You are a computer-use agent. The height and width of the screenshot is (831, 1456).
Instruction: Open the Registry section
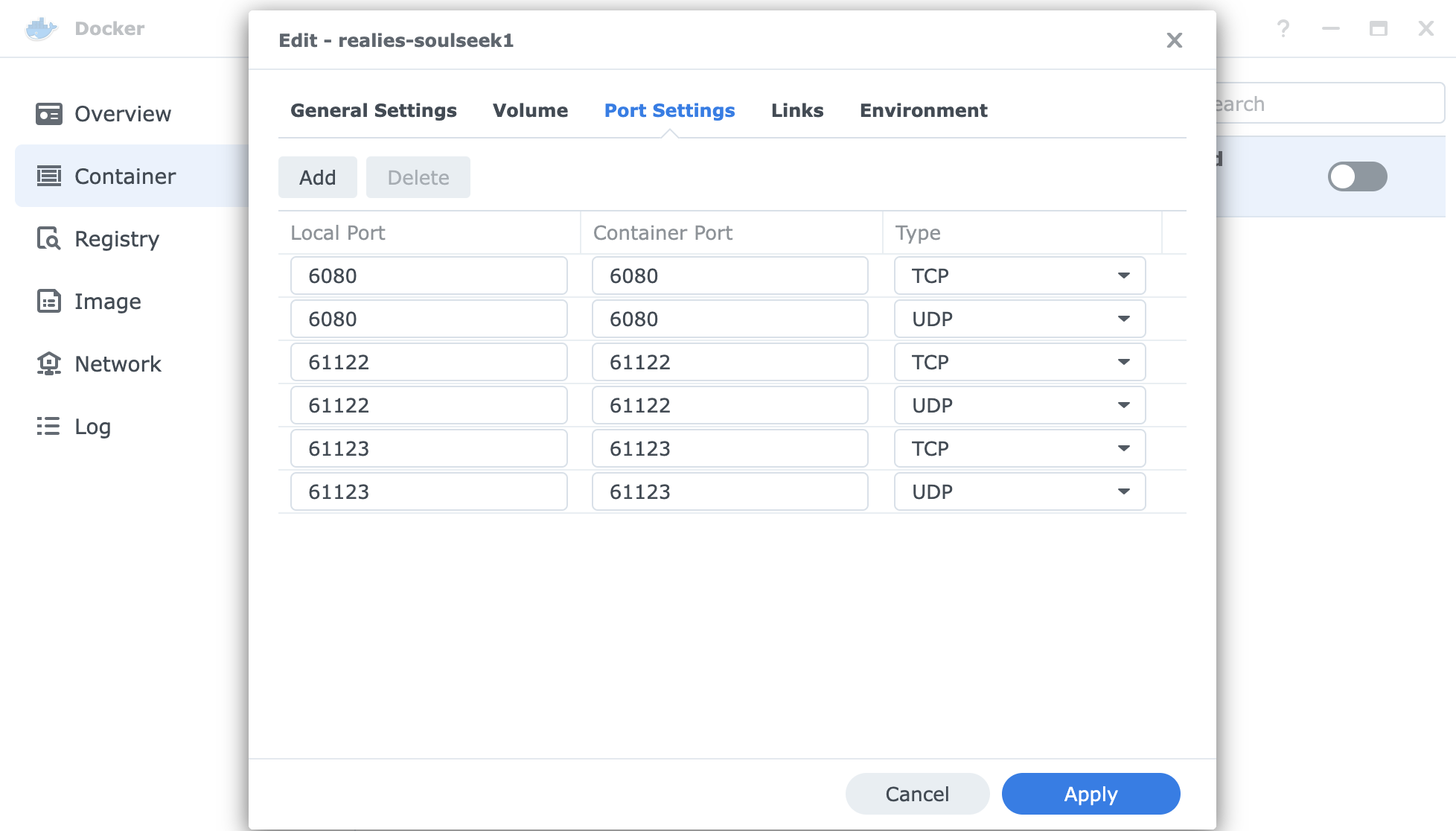116,239
